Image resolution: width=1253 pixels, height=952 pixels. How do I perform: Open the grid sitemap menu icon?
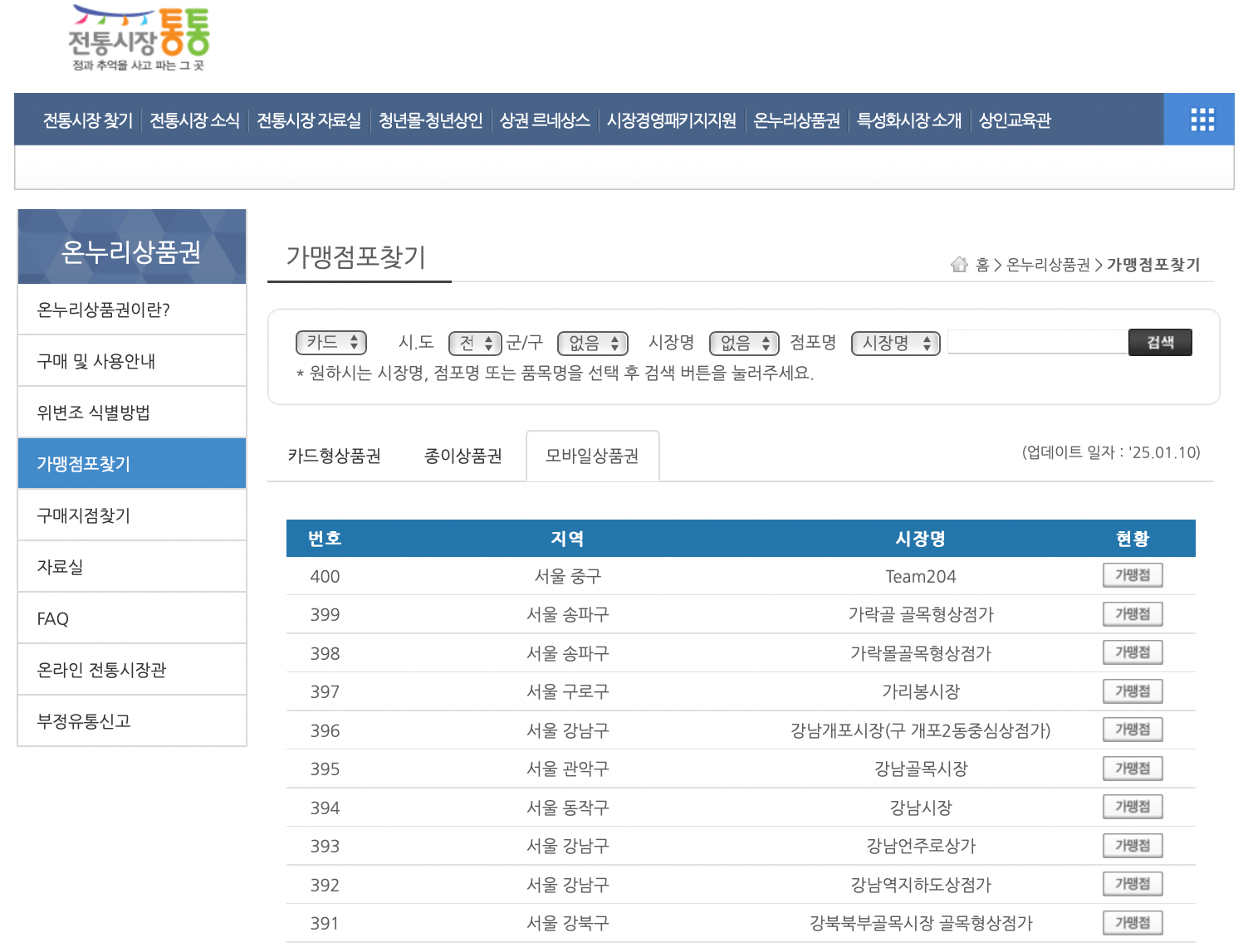[1202, 120]
